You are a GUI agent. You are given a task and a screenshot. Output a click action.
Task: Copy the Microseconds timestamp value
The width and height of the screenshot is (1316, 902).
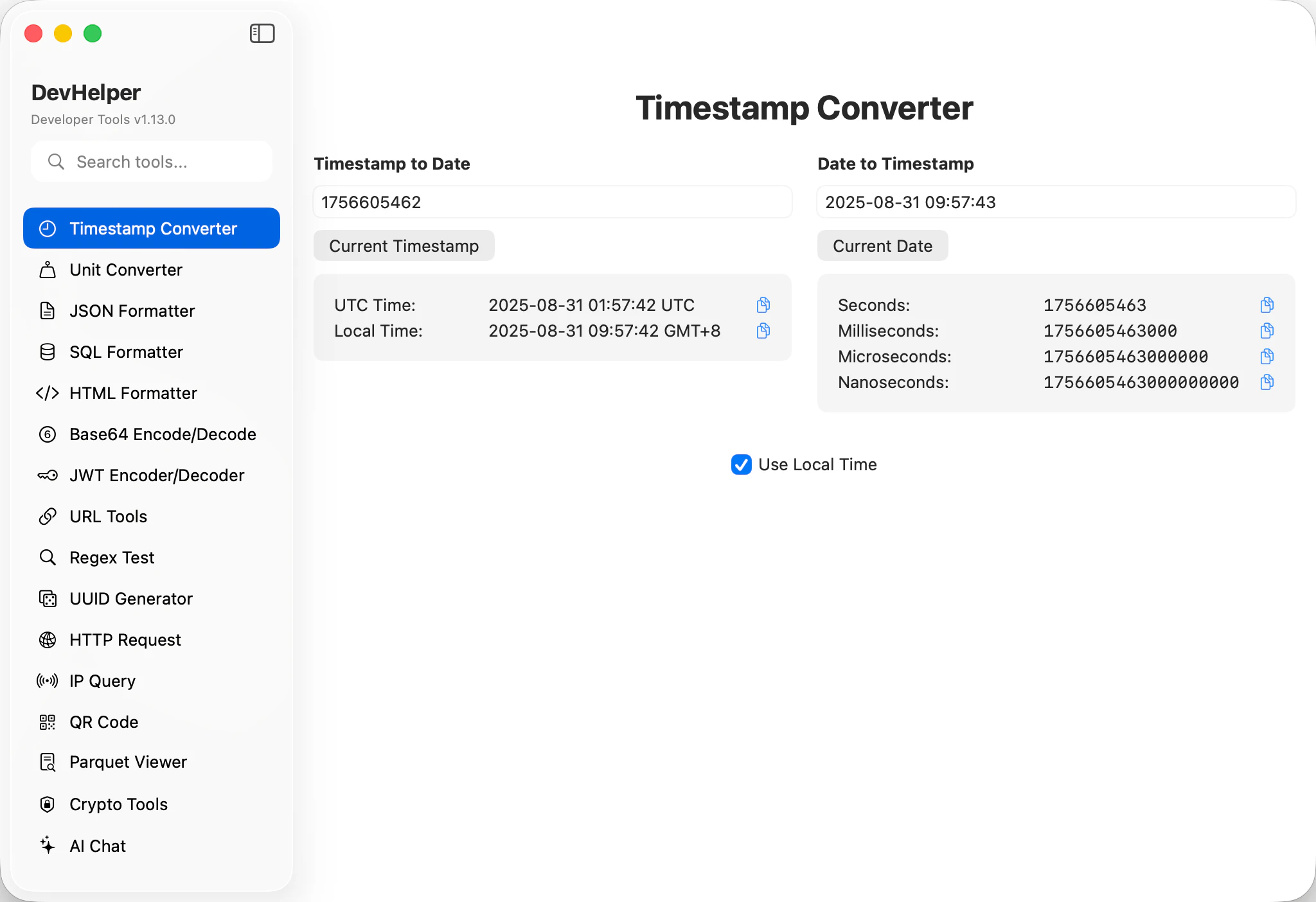1267,357
